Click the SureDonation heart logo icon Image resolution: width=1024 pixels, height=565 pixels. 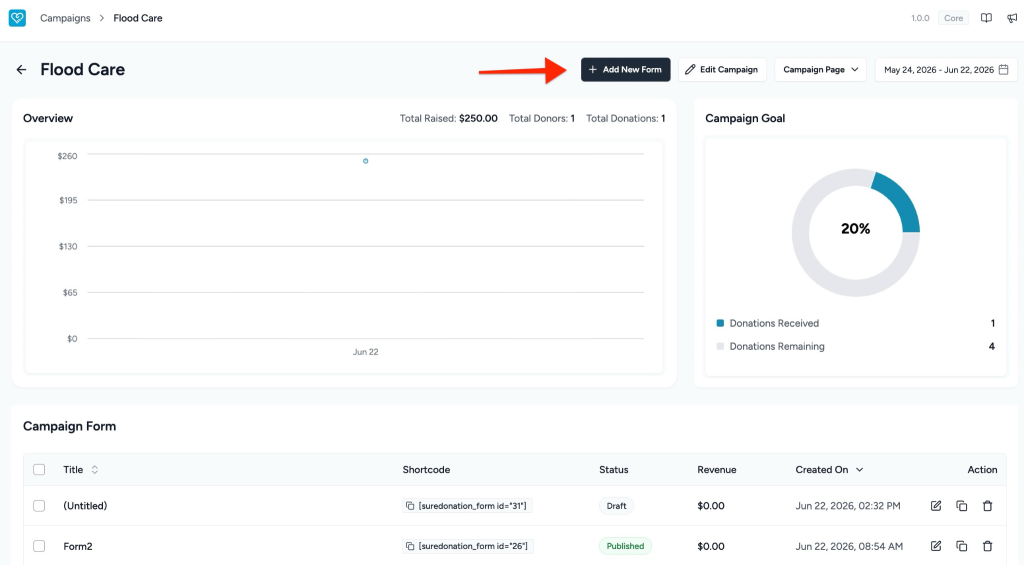tap(18, 18)
